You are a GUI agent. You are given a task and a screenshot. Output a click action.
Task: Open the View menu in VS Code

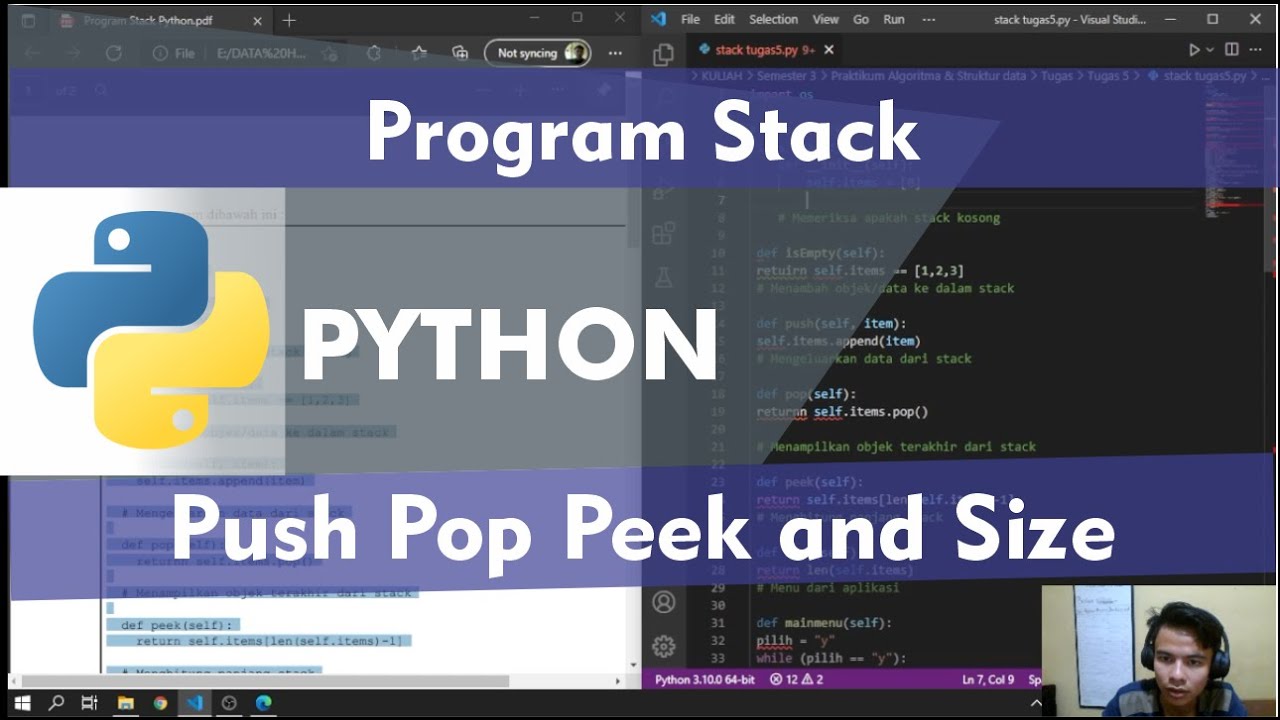point(825,19)
